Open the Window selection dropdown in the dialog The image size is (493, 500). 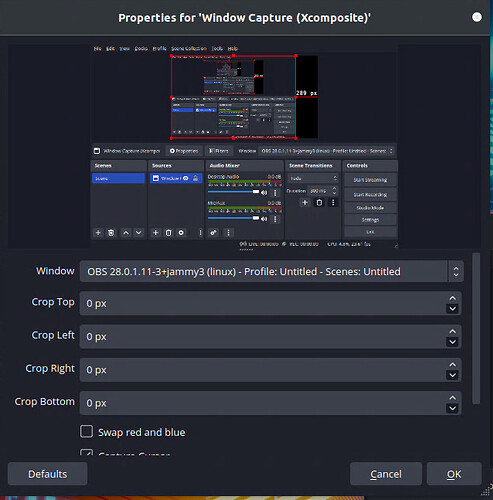tap(271, 271)
